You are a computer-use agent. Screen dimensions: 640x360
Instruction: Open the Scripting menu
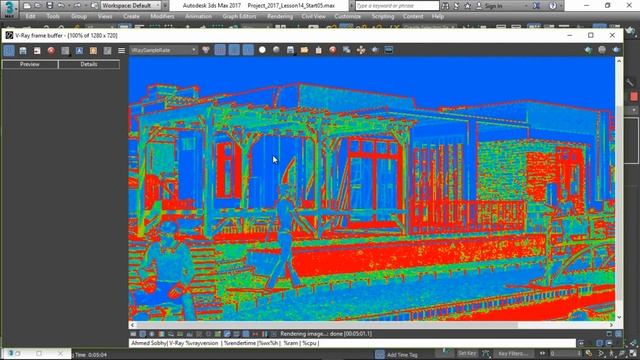click(x=383, y=16)
